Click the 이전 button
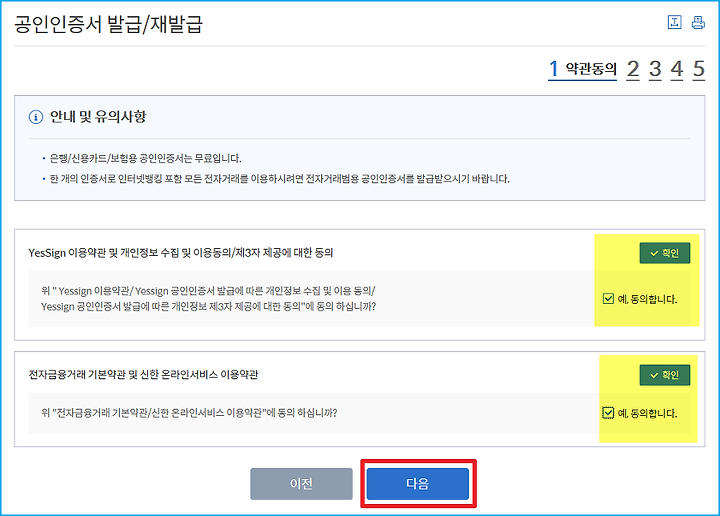Viewport: 720px width, 516px height. (x=301, y=483)
